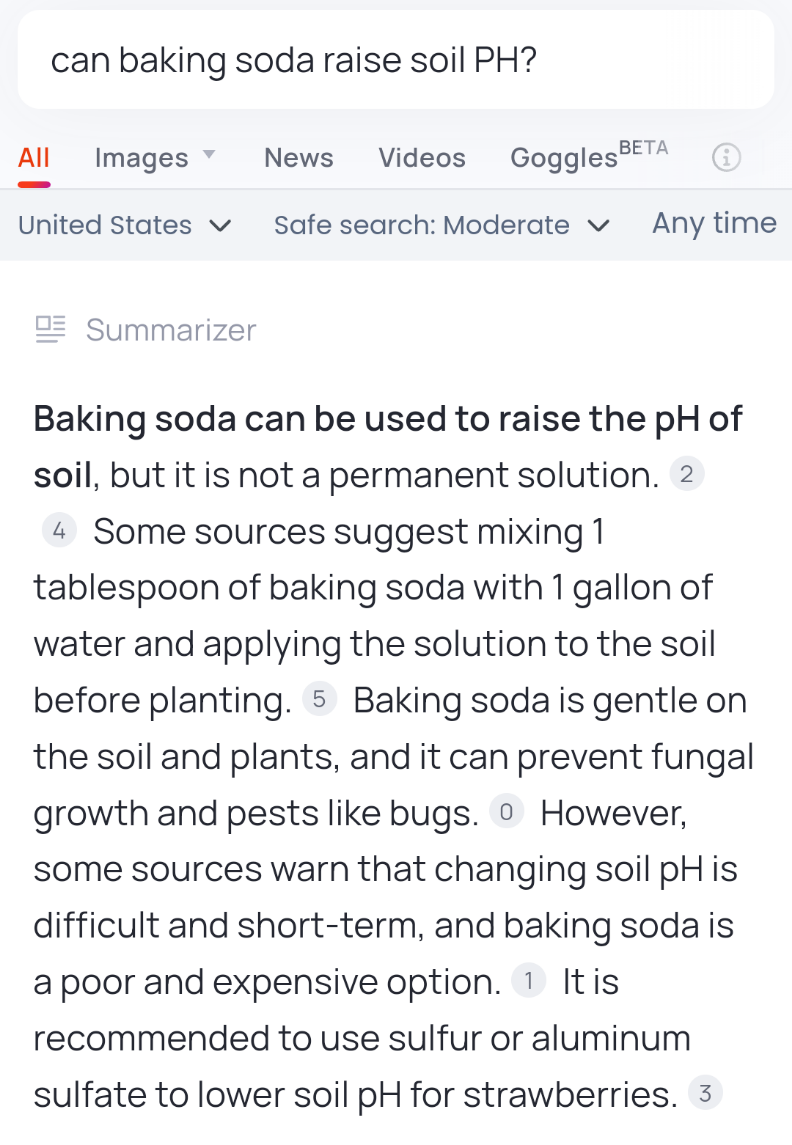Click the Summarizer heading label

coord(171,330)
